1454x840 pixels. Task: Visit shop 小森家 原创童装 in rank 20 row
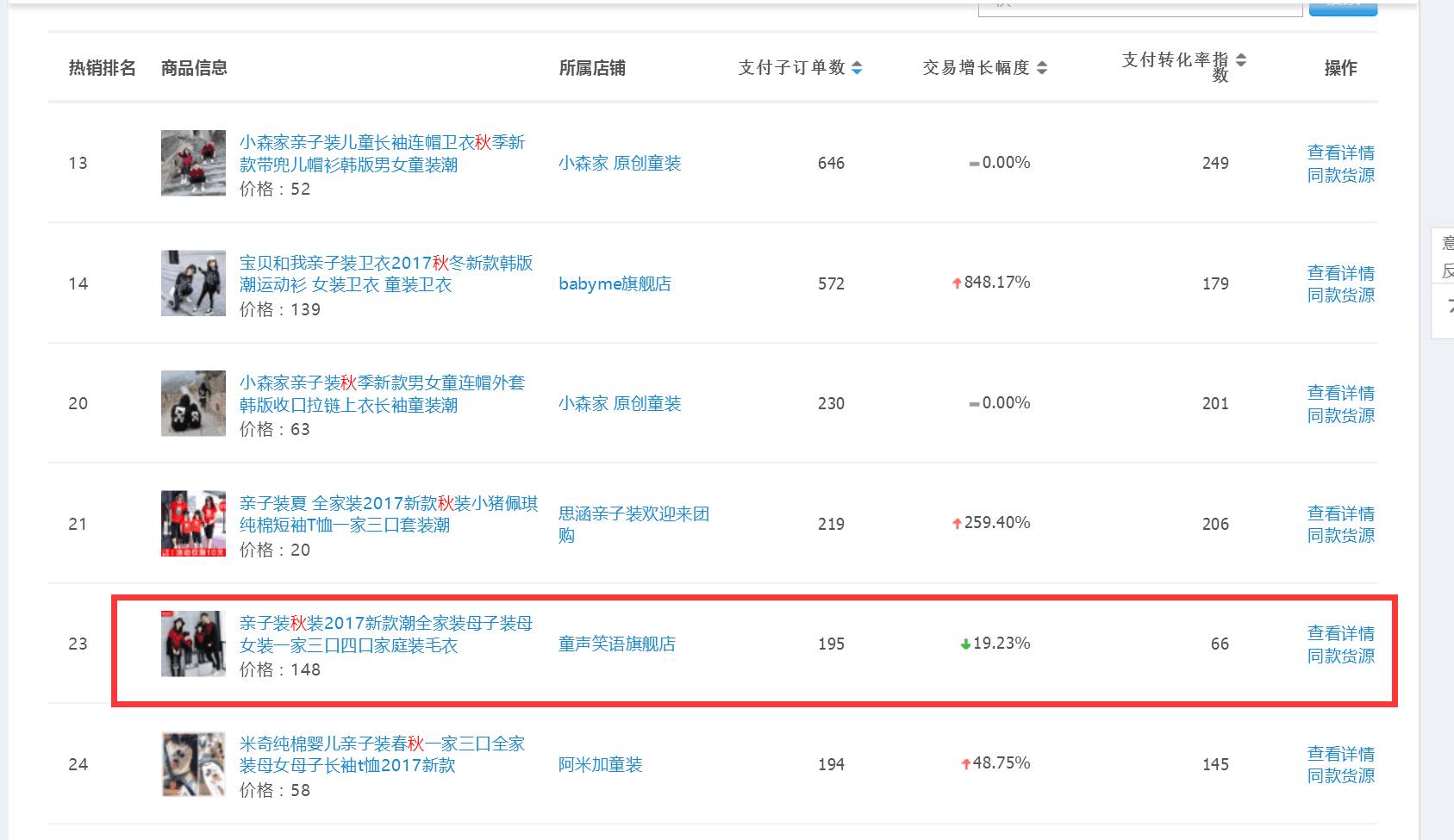coord(620,403)
